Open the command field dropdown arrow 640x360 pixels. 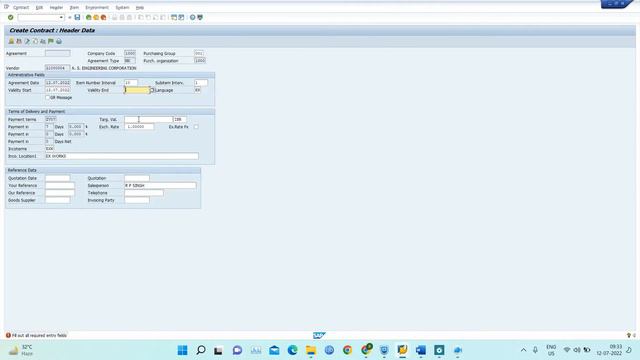(61, 18)
